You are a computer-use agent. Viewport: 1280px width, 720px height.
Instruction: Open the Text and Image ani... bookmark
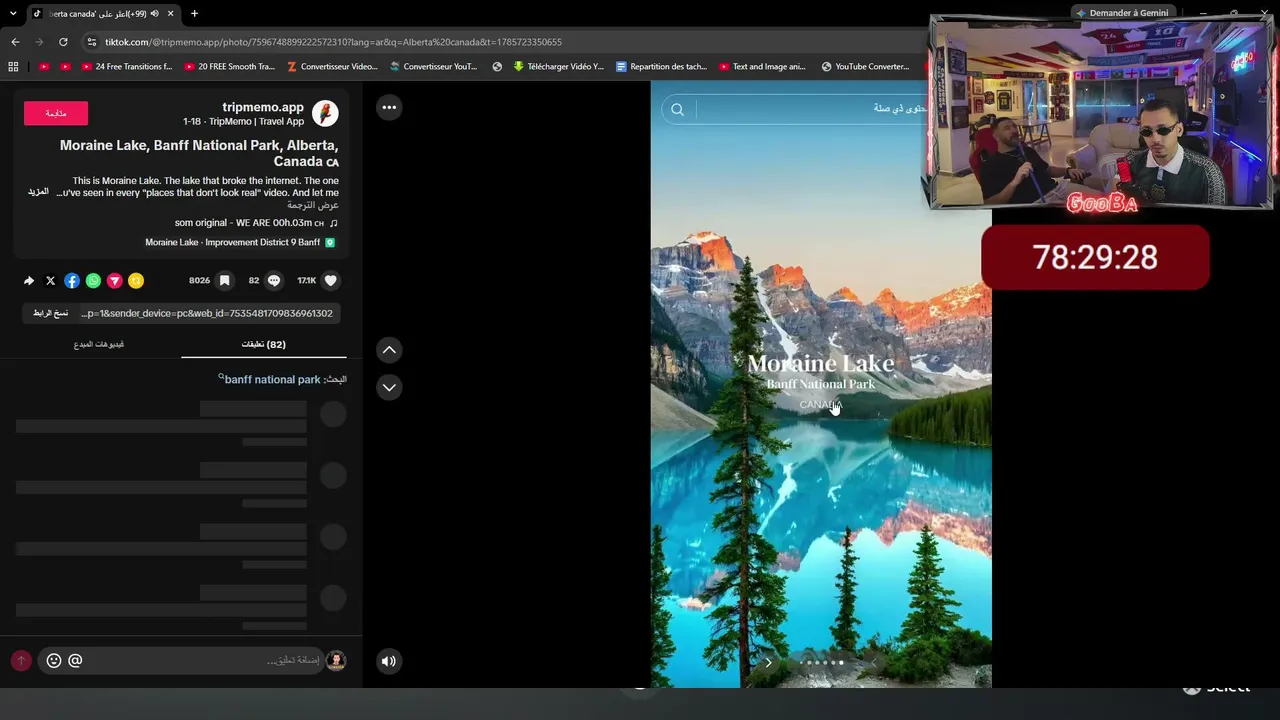[x=762, y=67]
